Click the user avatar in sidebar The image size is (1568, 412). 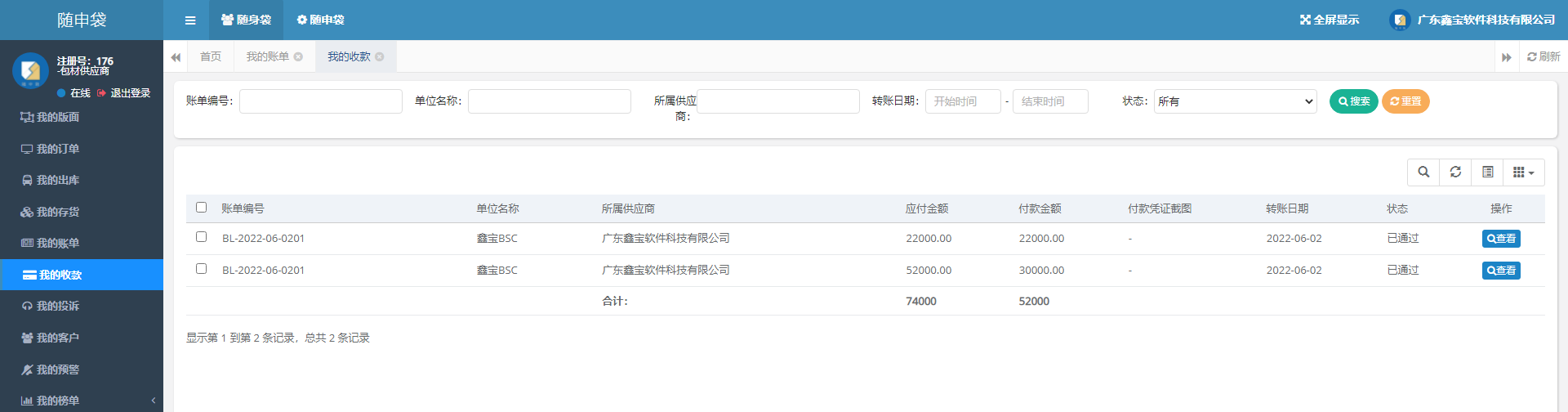tap(30, 71)
